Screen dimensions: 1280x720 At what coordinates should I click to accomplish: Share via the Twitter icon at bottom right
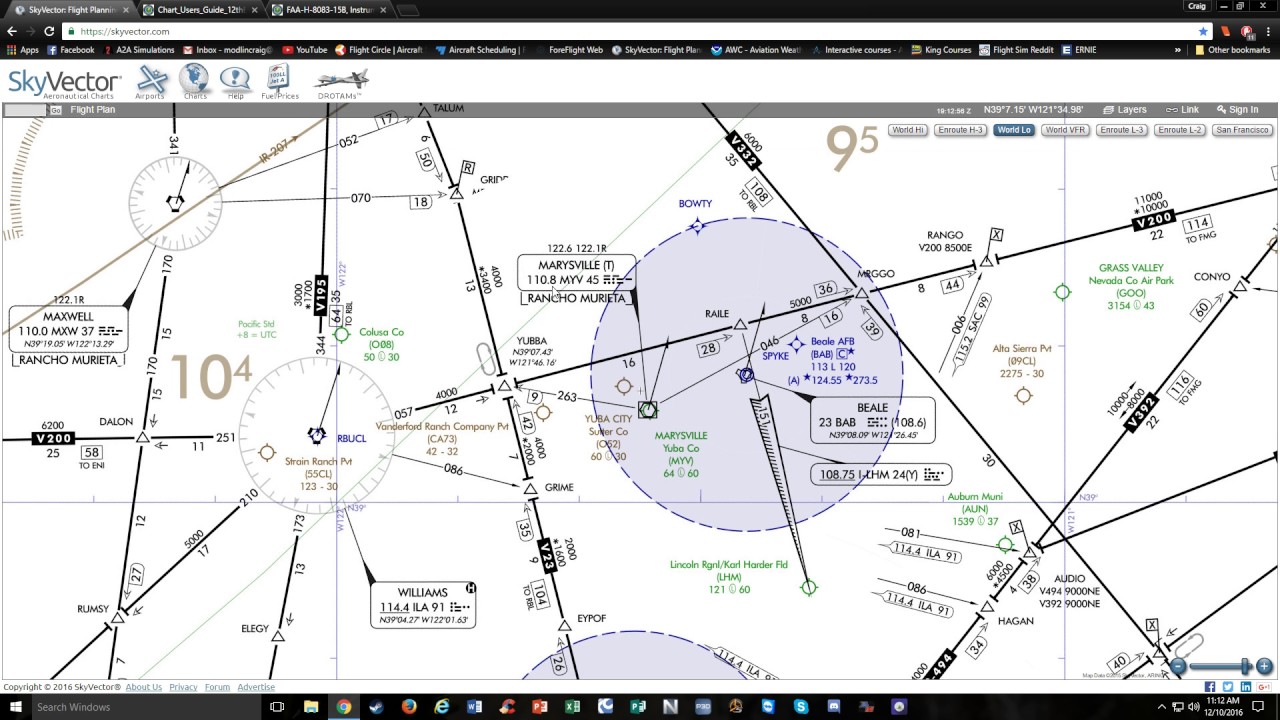(x=1228, y=687)
